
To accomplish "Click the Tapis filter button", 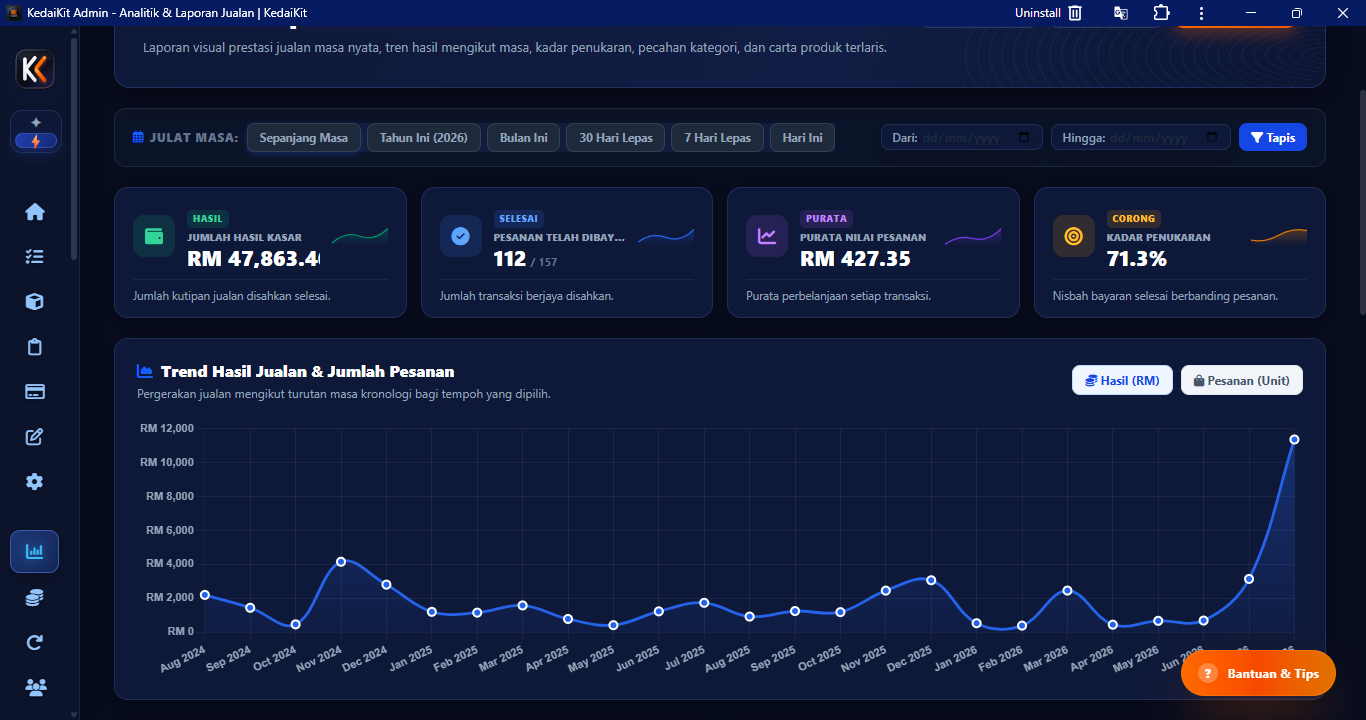I will (1273, 138).
